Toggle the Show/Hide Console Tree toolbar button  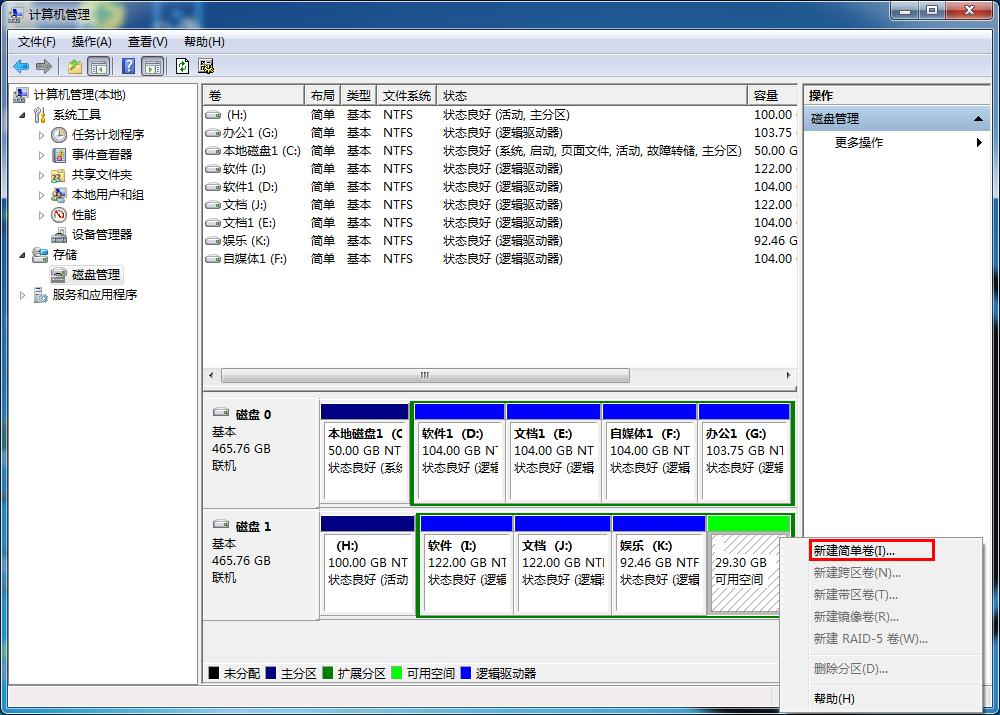coord(99,66)
